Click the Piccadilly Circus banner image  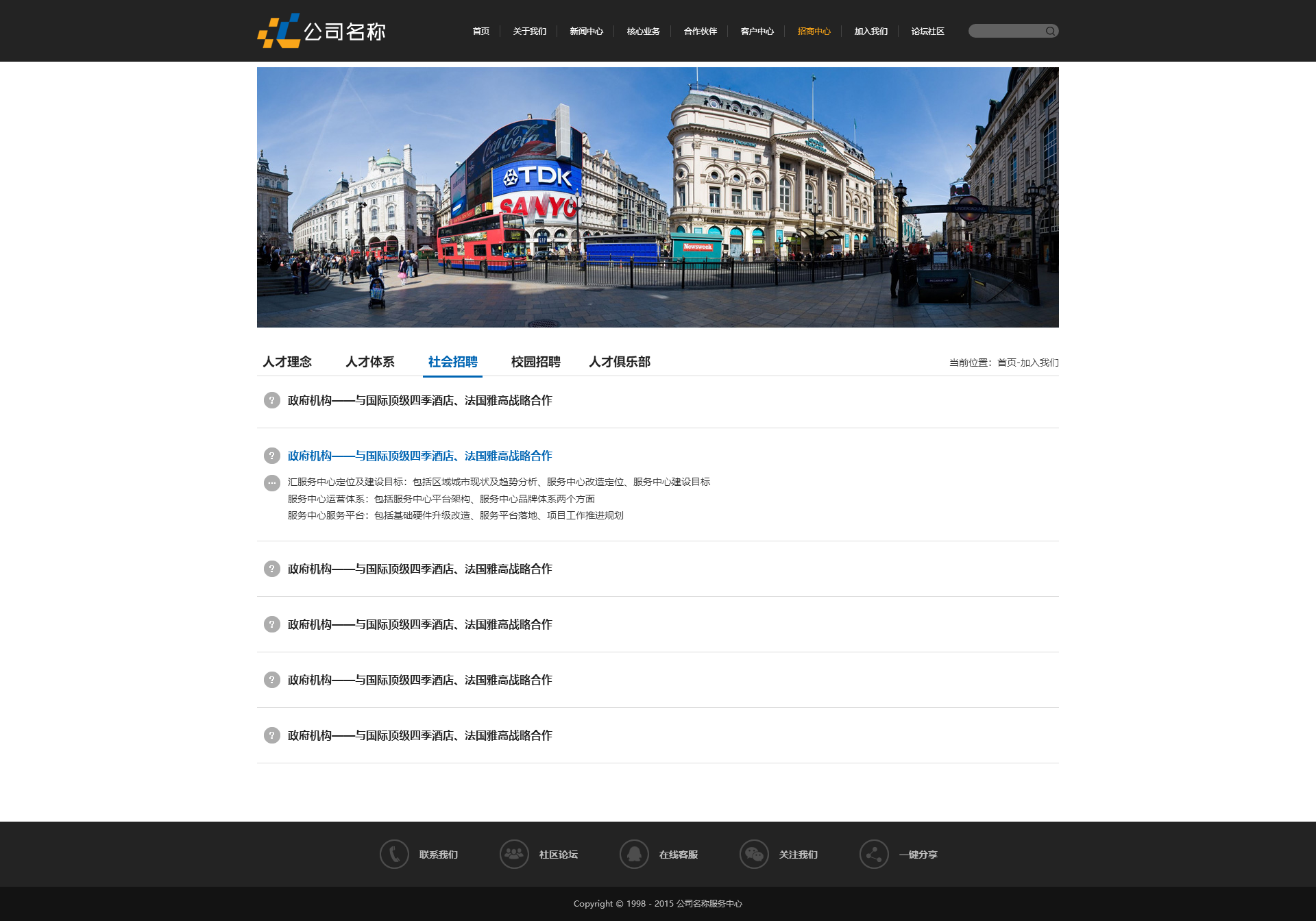click(x=658, y=197)
